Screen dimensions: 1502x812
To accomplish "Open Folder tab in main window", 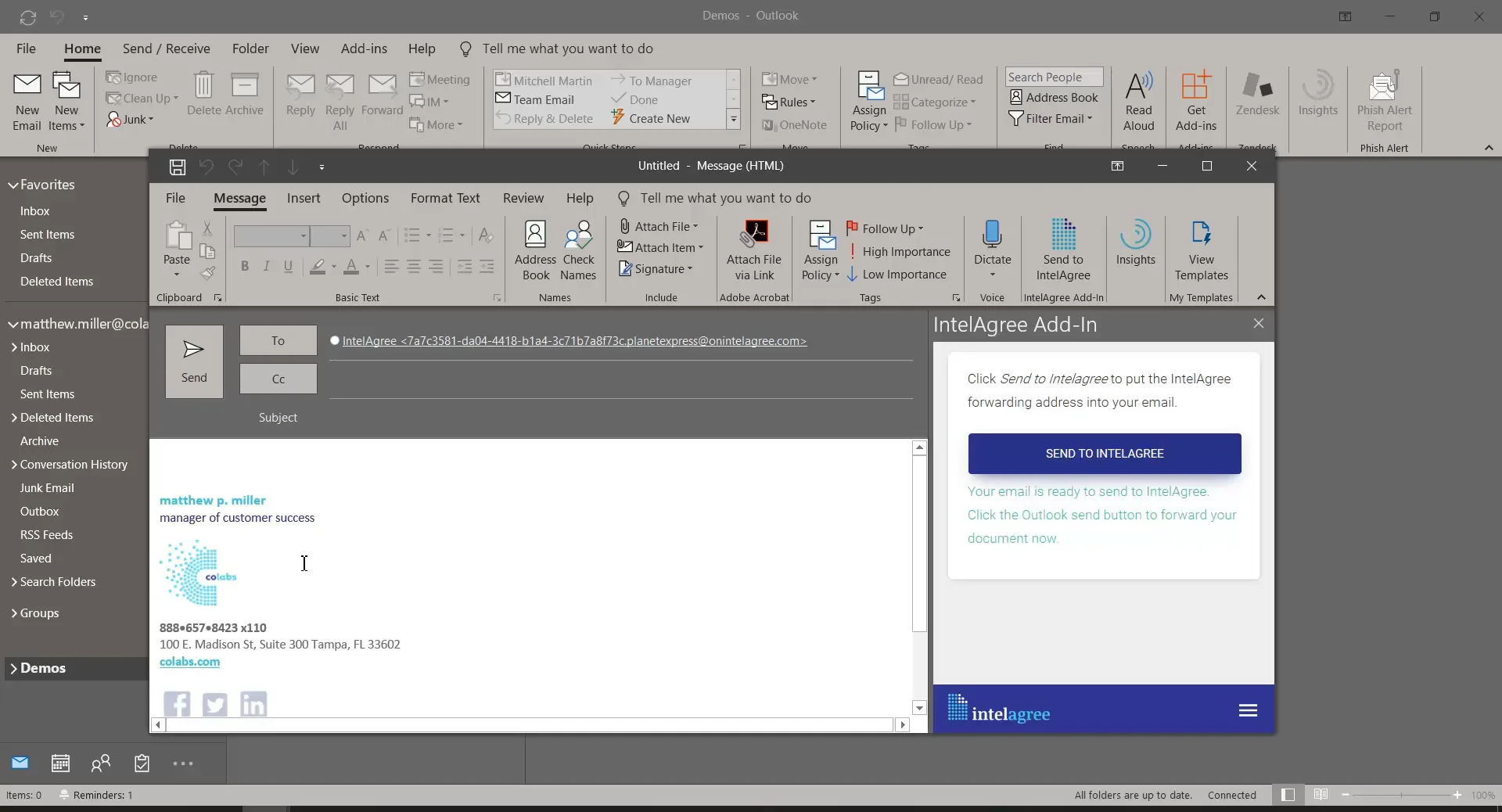I will coord(250,49).
